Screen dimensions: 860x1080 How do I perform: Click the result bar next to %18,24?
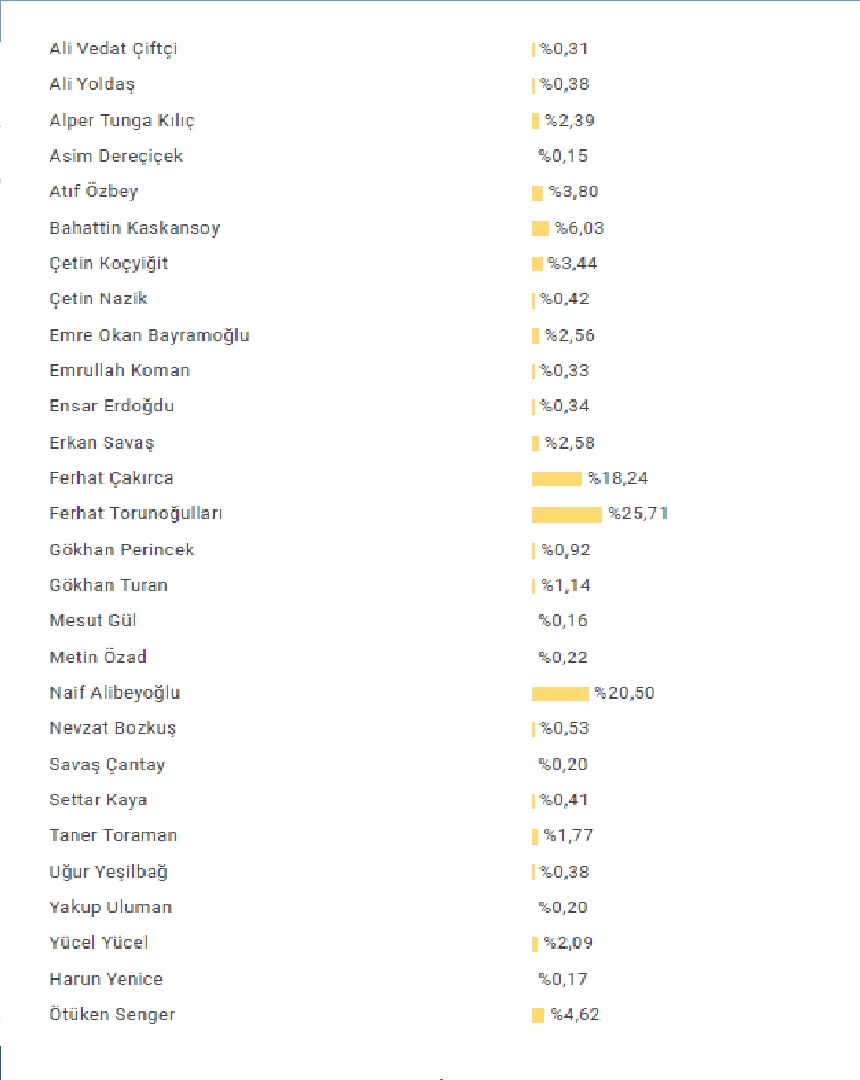point(556,478)
